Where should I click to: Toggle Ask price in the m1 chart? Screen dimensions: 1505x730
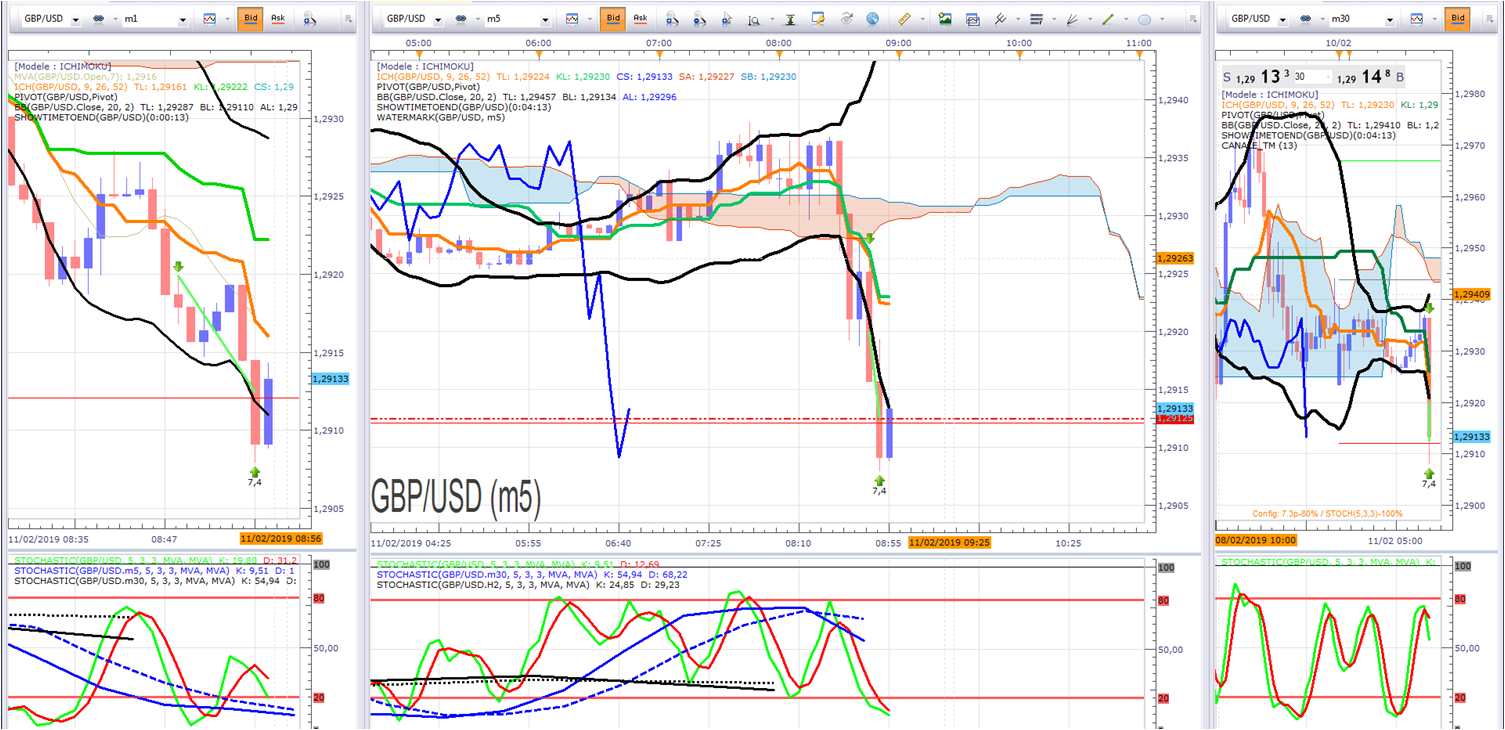point(277,19)
